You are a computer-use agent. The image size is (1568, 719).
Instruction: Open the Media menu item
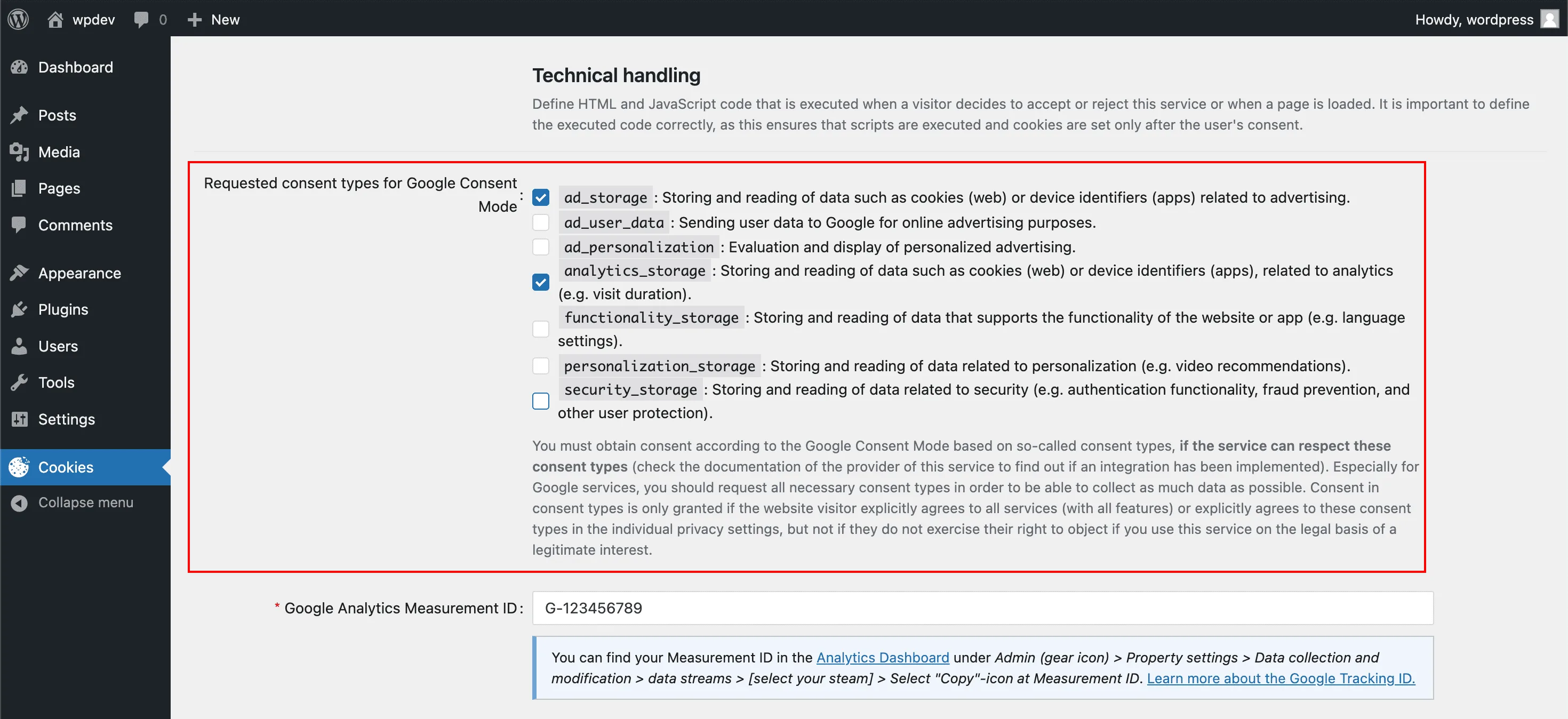point(59,151)
